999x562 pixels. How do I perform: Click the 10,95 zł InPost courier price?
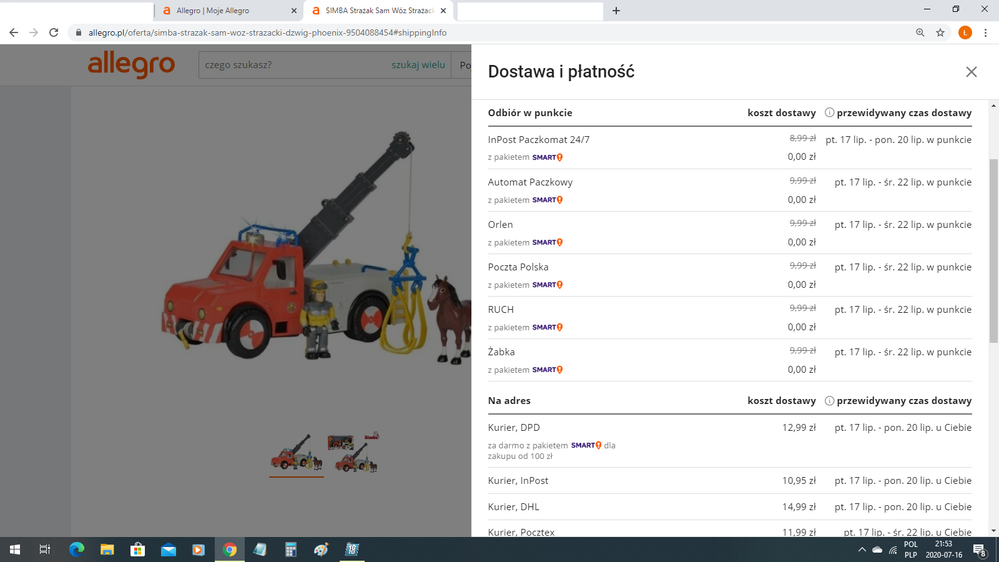click(x=799, y=480)
